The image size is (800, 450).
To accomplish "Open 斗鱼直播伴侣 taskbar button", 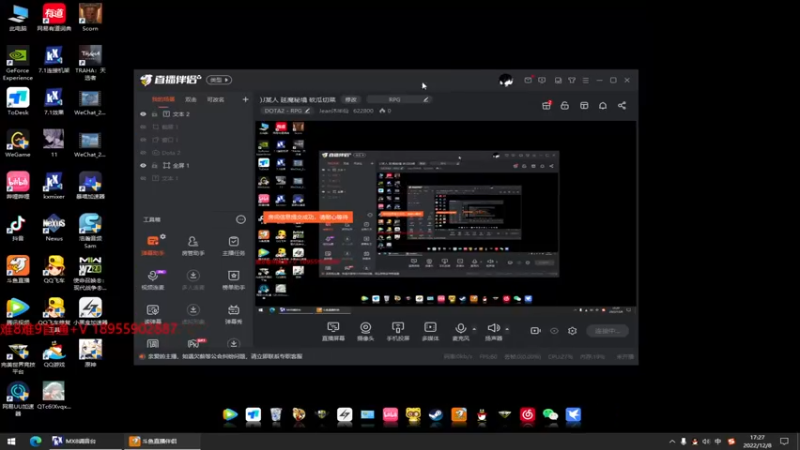I will [162, 441].
